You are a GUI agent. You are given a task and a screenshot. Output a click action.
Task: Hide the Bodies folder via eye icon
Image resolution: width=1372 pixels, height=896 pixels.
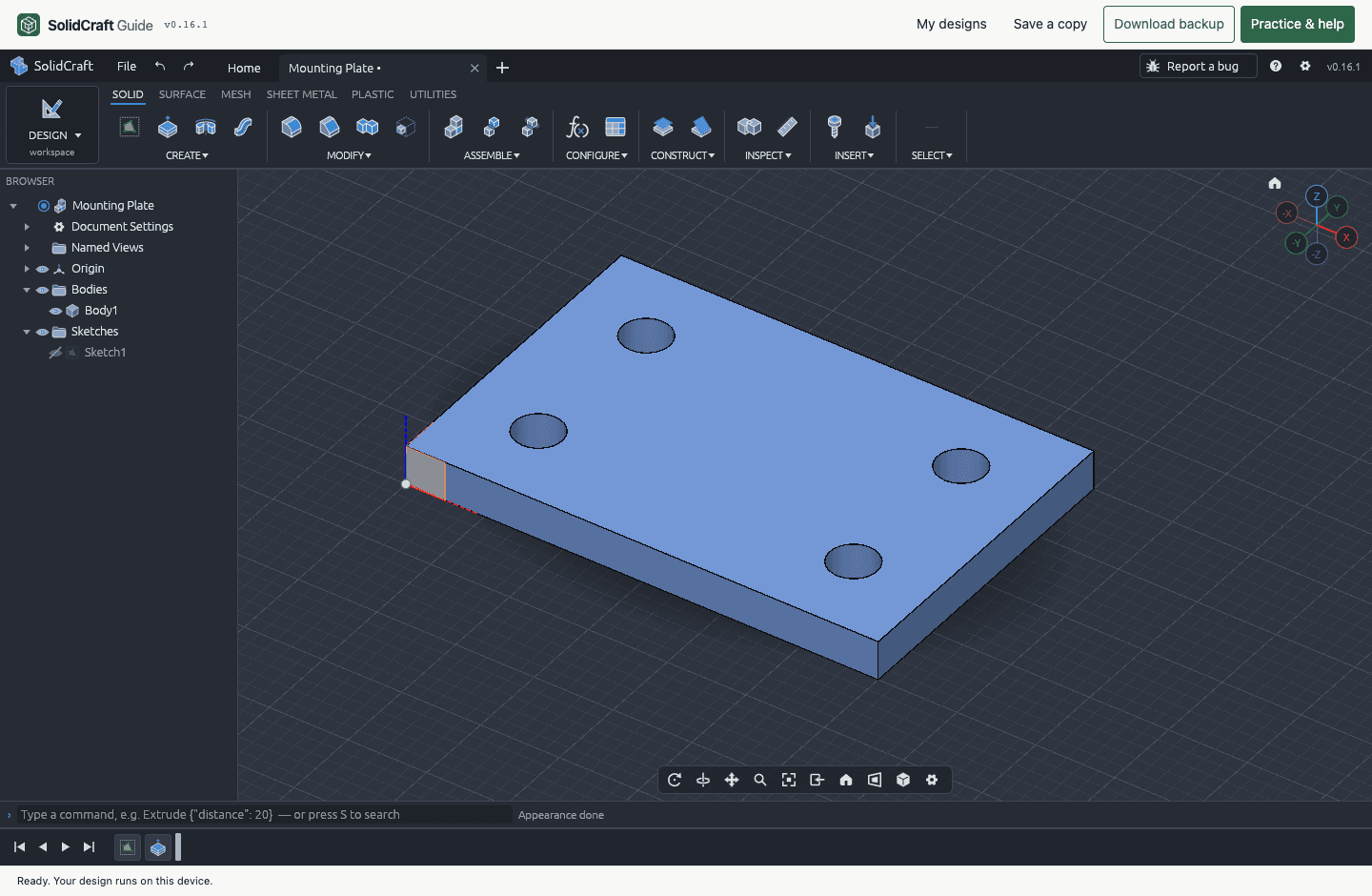pos(42,290)
